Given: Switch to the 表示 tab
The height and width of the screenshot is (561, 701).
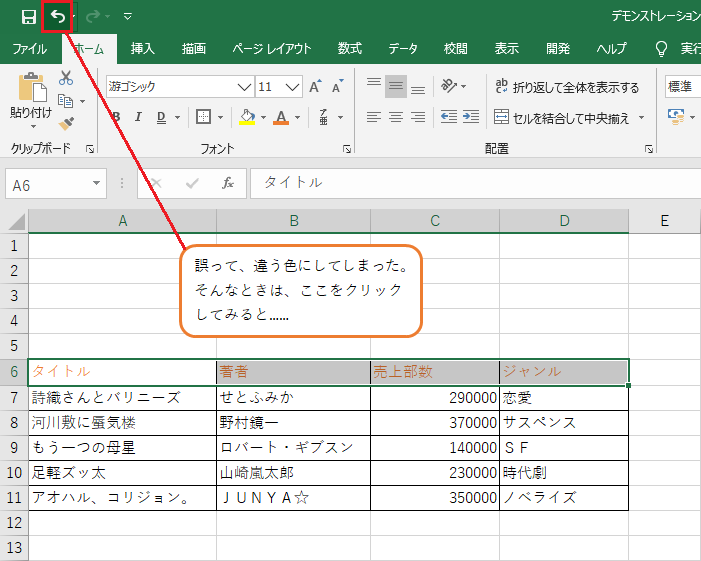Looking at the screenshot, I should point(507,48).
